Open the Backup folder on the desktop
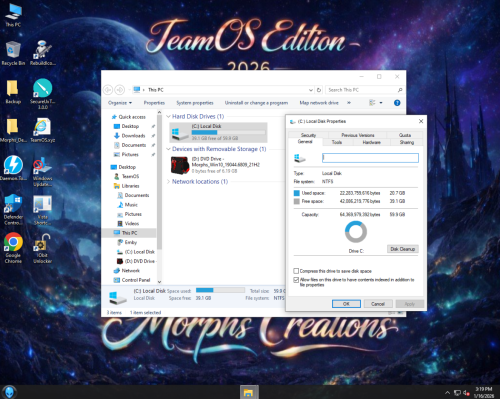The image size is (500, 399). click(13, 92)
